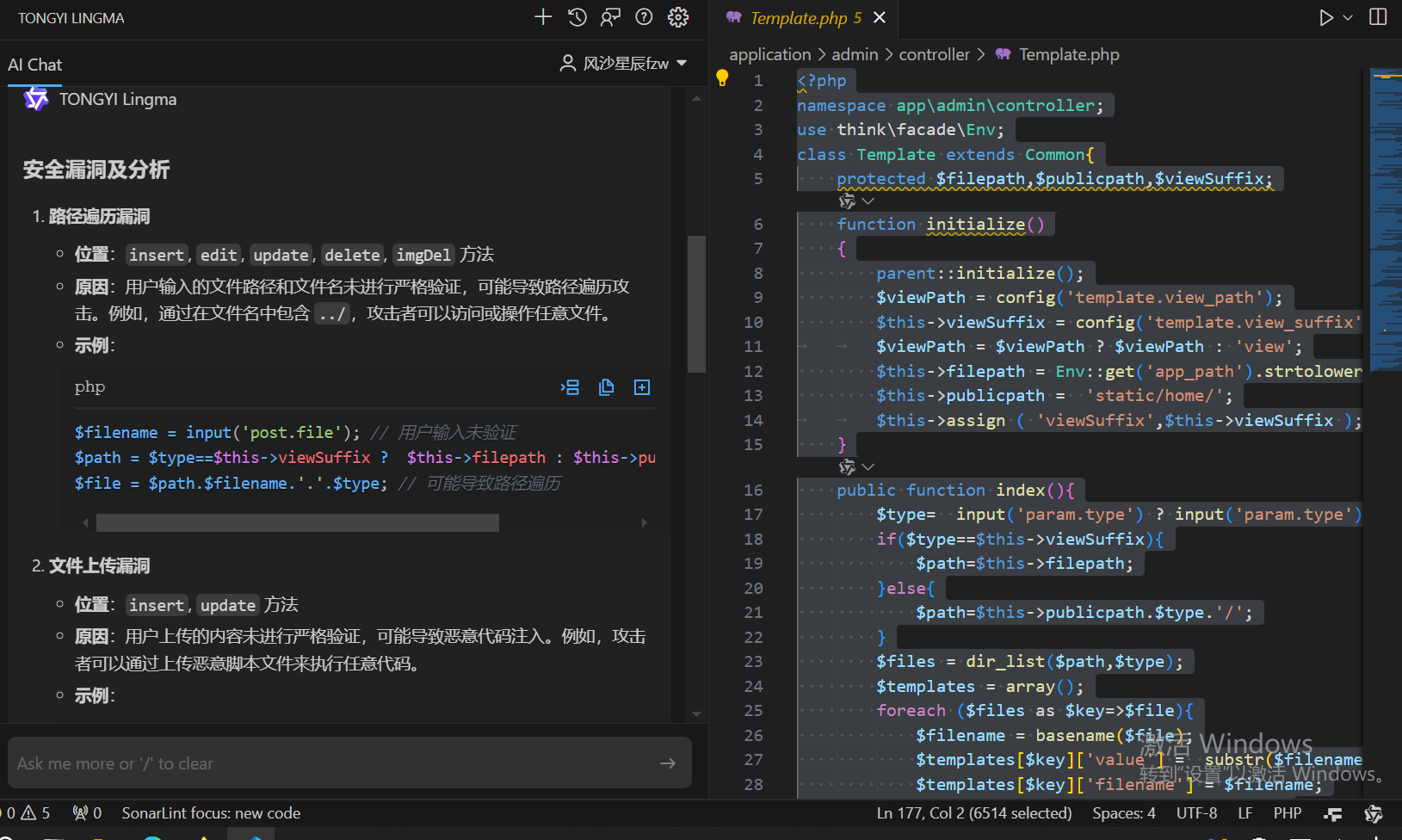Click the Run PHP file play button
1402x840 pixels.
[1326, 18]
